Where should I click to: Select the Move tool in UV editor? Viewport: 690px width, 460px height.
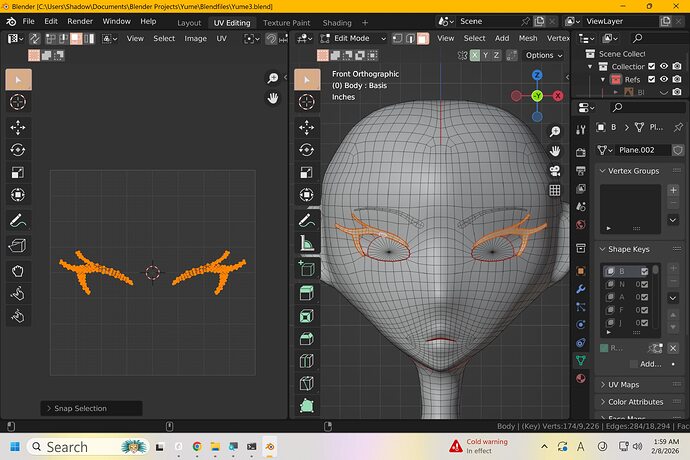point(18,128)
